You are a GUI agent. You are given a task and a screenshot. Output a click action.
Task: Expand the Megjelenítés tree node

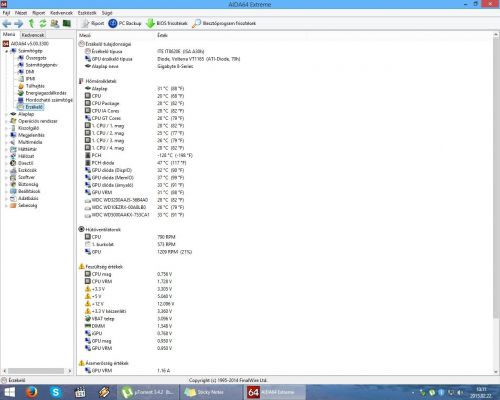(6, 135)
